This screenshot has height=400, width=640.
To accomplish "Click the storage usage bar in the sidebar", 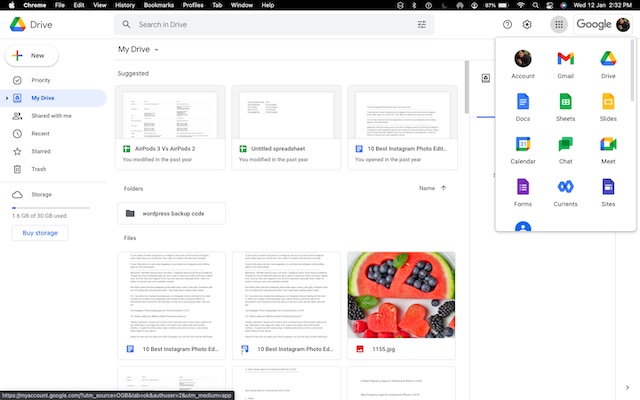I will (x=50, y=207).
